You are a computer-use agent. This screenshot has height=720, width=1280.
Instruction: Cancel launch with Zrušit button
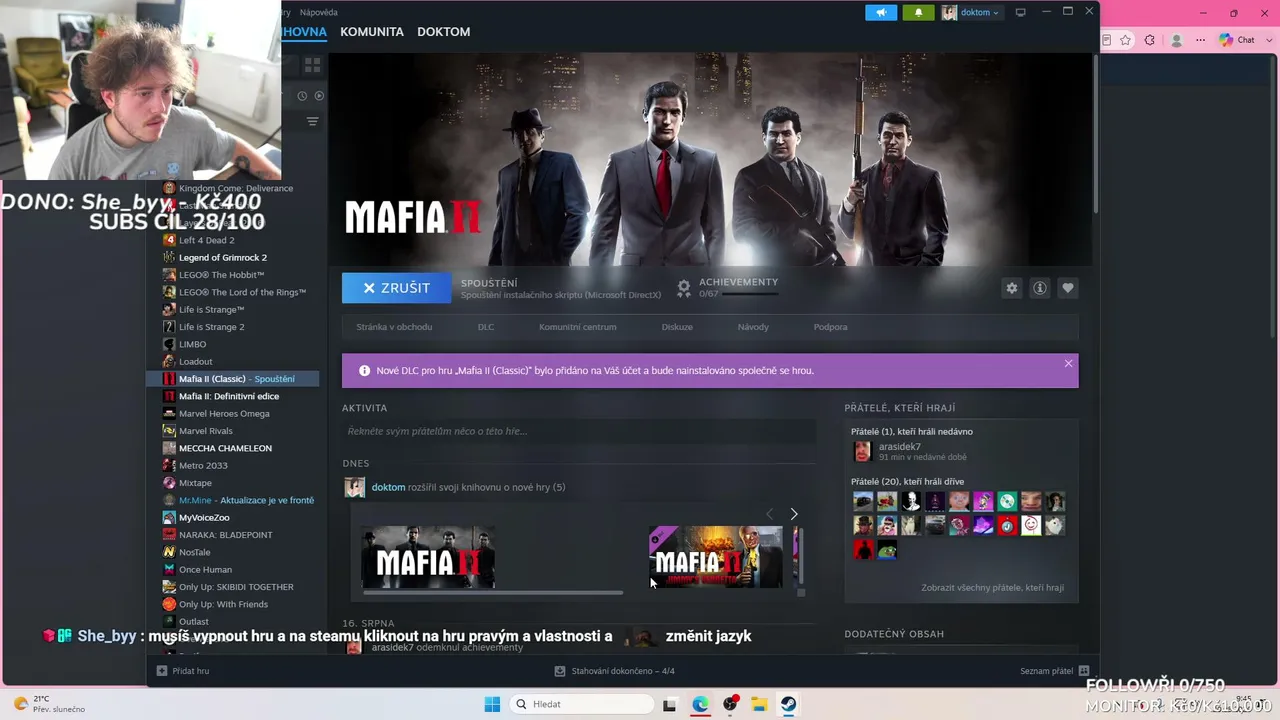396,288
